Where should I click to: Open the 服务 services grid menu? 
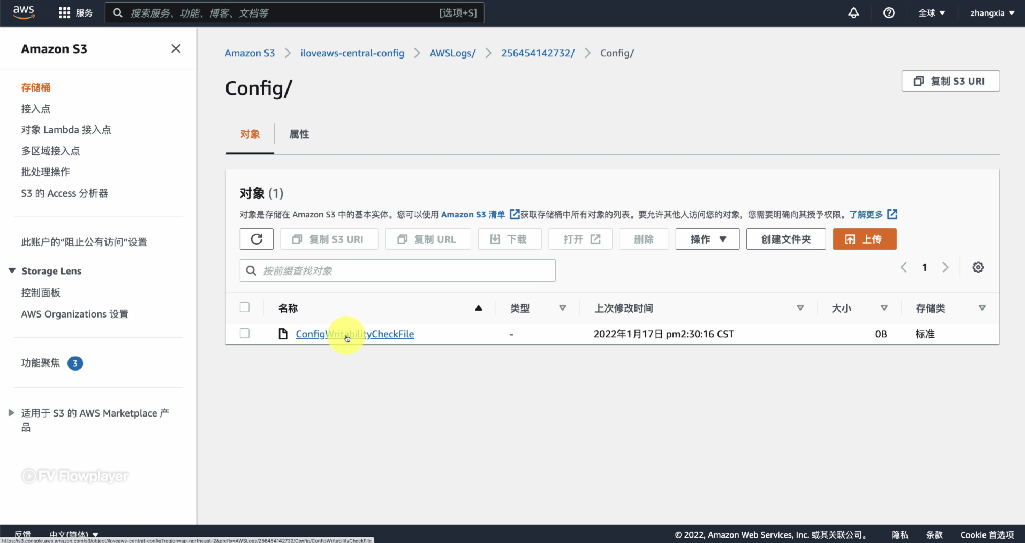click(x=76, y=13)
